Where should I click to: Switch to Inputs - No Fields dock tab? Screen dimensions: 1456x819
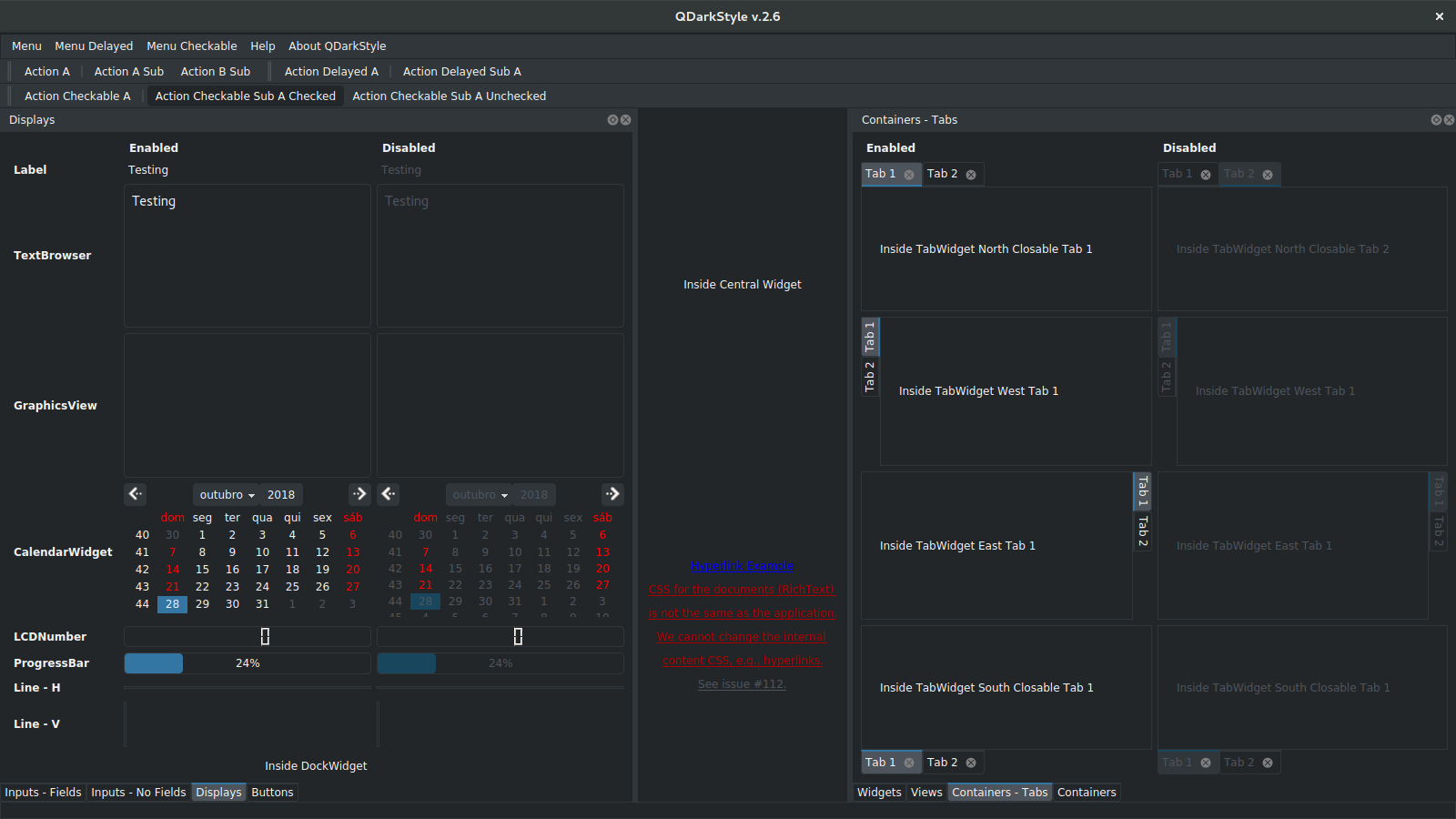coord(138,793)
